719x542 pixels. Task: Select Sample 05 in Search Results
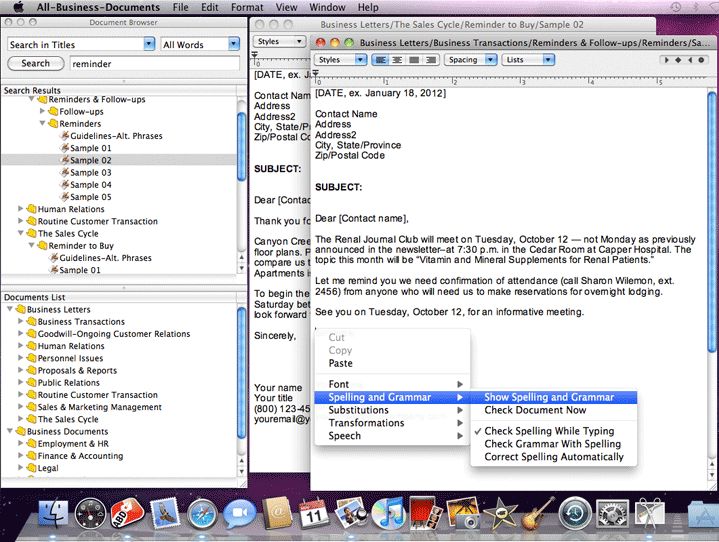click(x=90, y=197)
